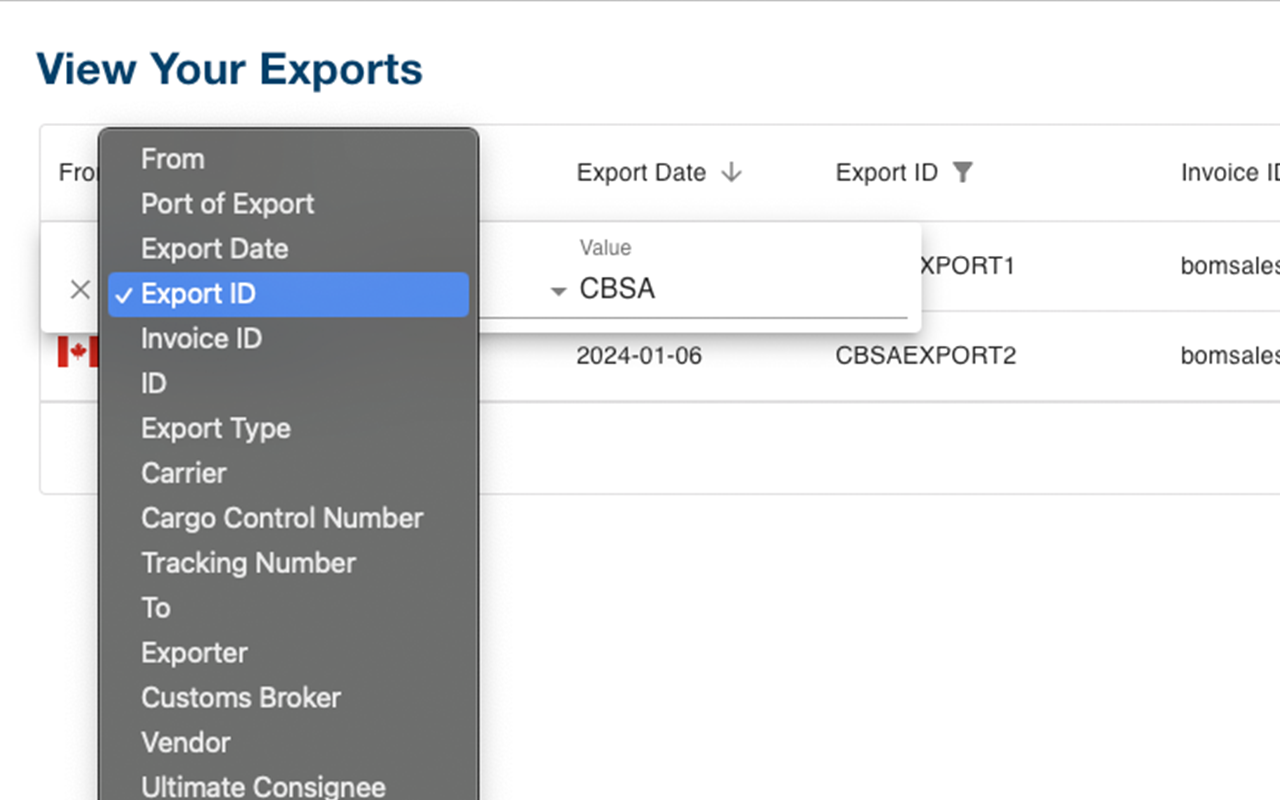The width and height of the screenshot is (1280, 800).
Task: Click inside the Value input field
Action: [700, 289]
